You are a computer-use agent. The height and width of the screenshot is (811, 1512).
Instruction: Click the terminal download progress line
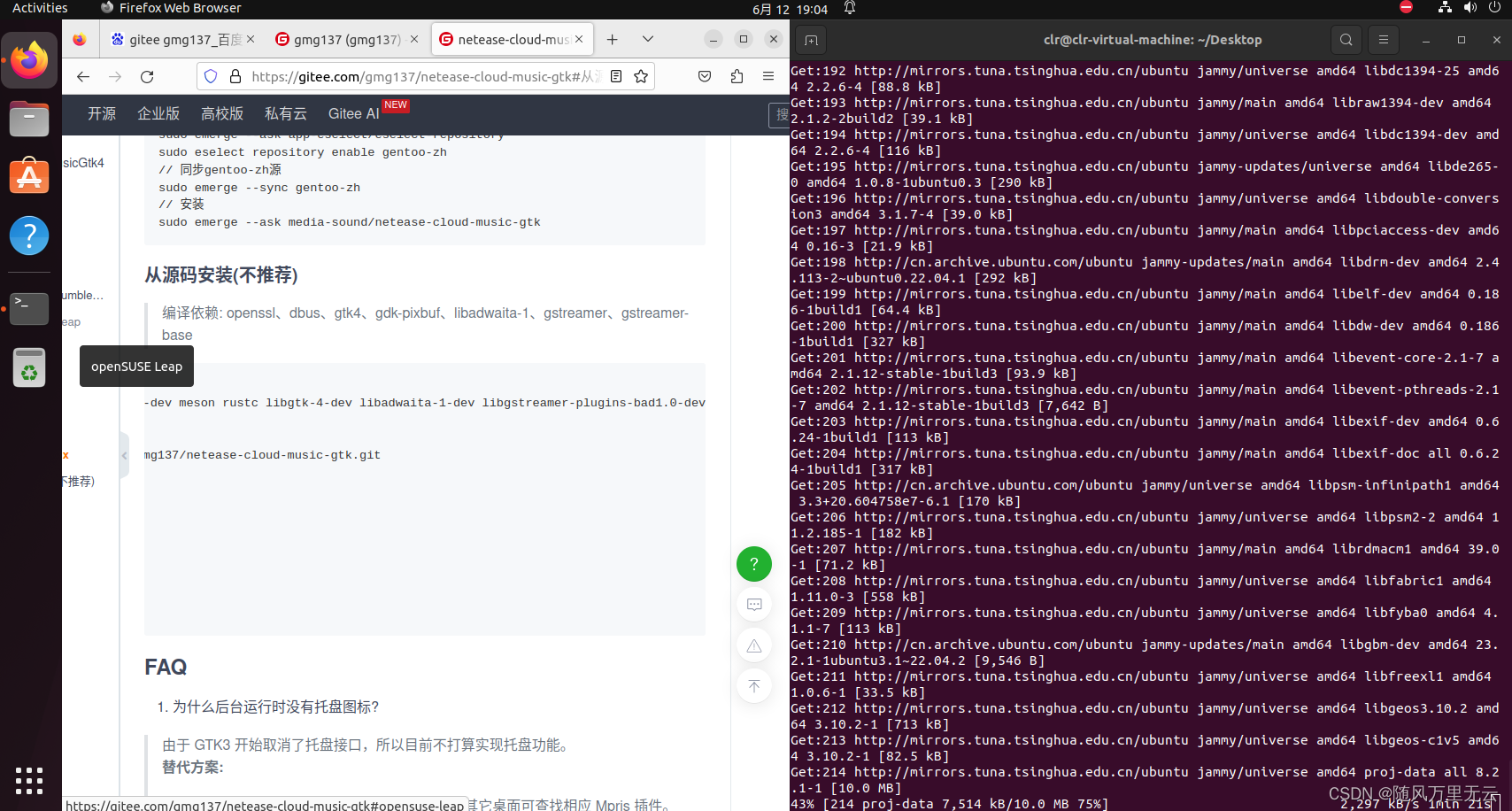click(1145, 804)
